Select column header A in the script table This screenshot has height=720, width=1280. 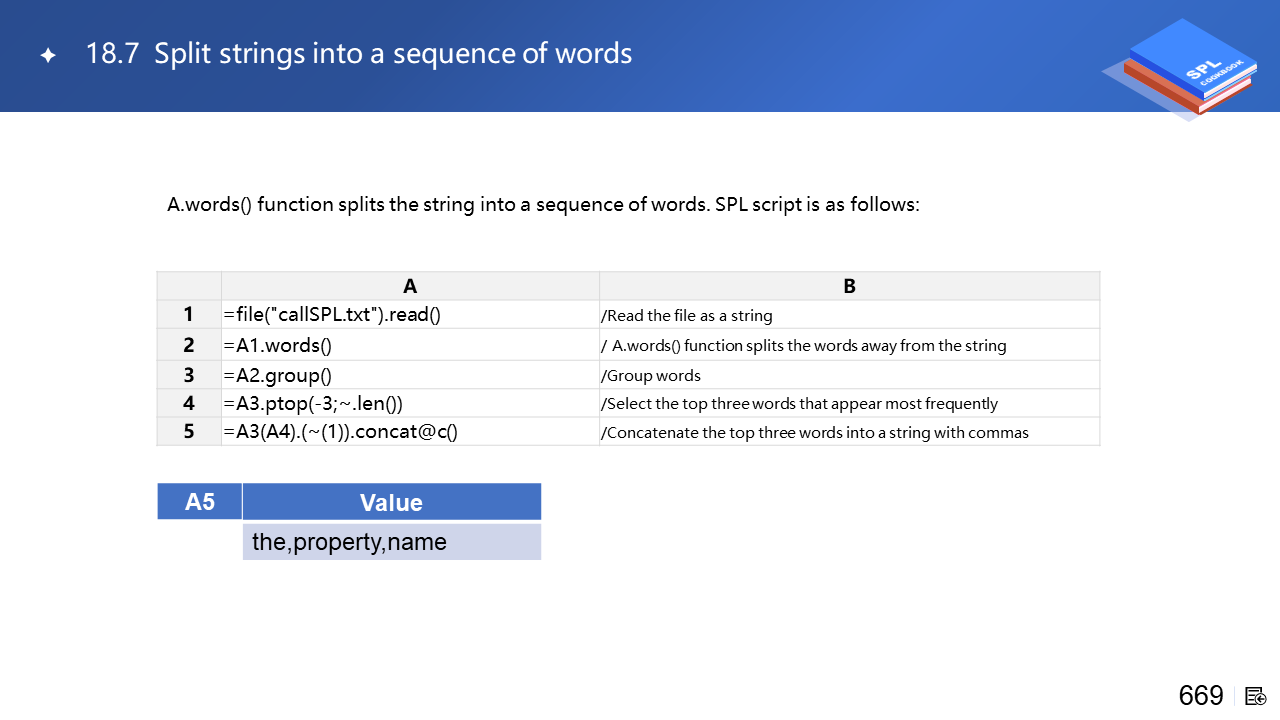[410, 286]
